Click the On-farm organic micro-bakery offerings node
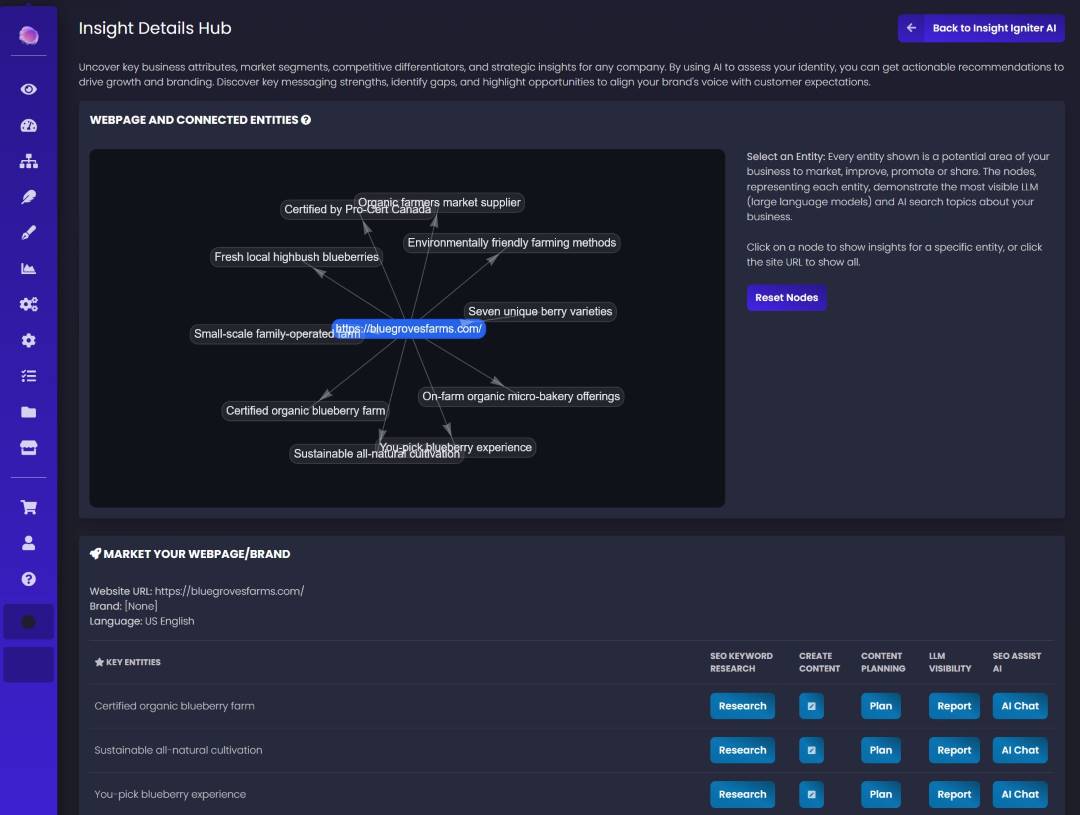1080x815 pixels. 521,396
